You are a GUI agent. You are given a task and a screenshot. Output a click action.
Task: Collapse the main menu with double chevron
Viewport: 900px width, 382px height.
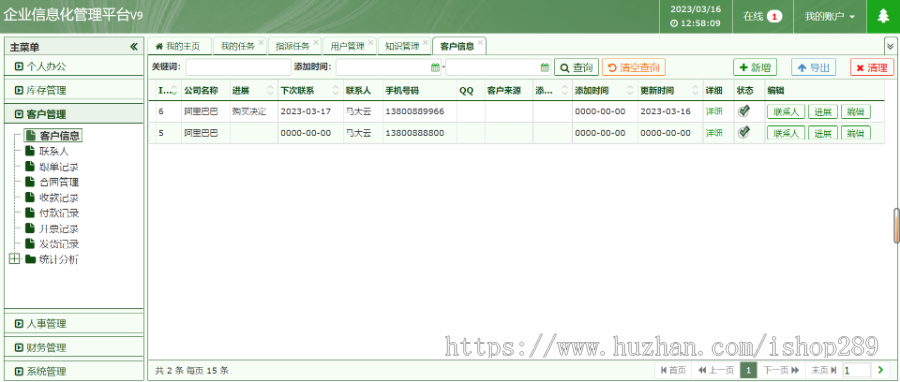pyautogui.click(x=134, y=46)
